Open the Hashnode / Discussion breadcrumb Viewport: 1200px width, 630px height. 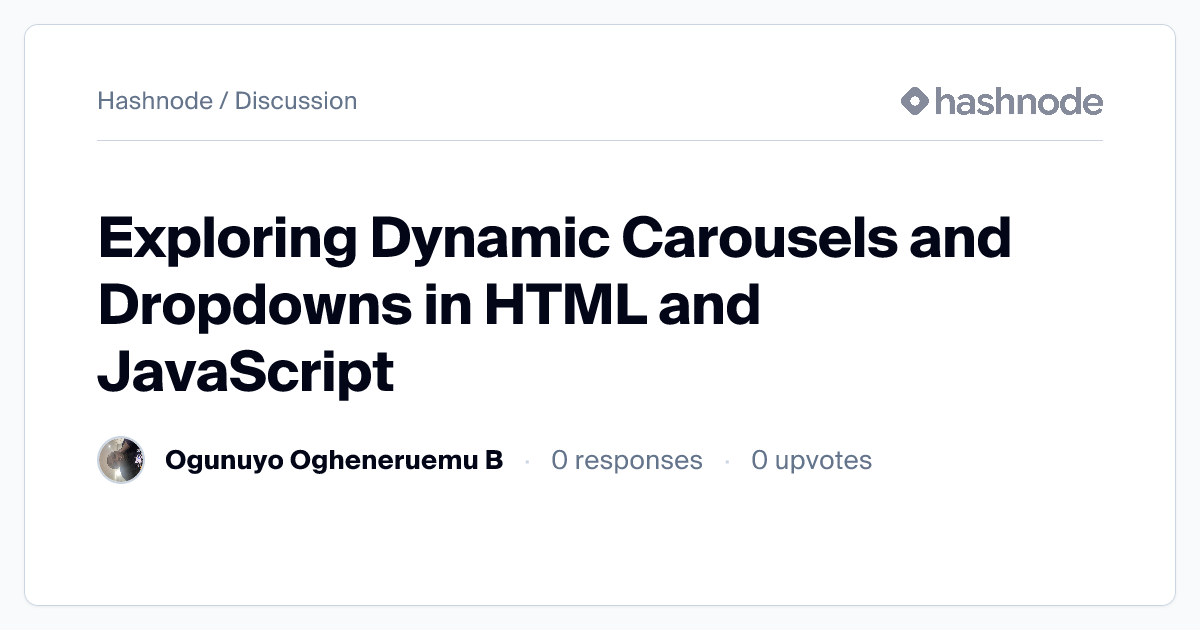227,101
